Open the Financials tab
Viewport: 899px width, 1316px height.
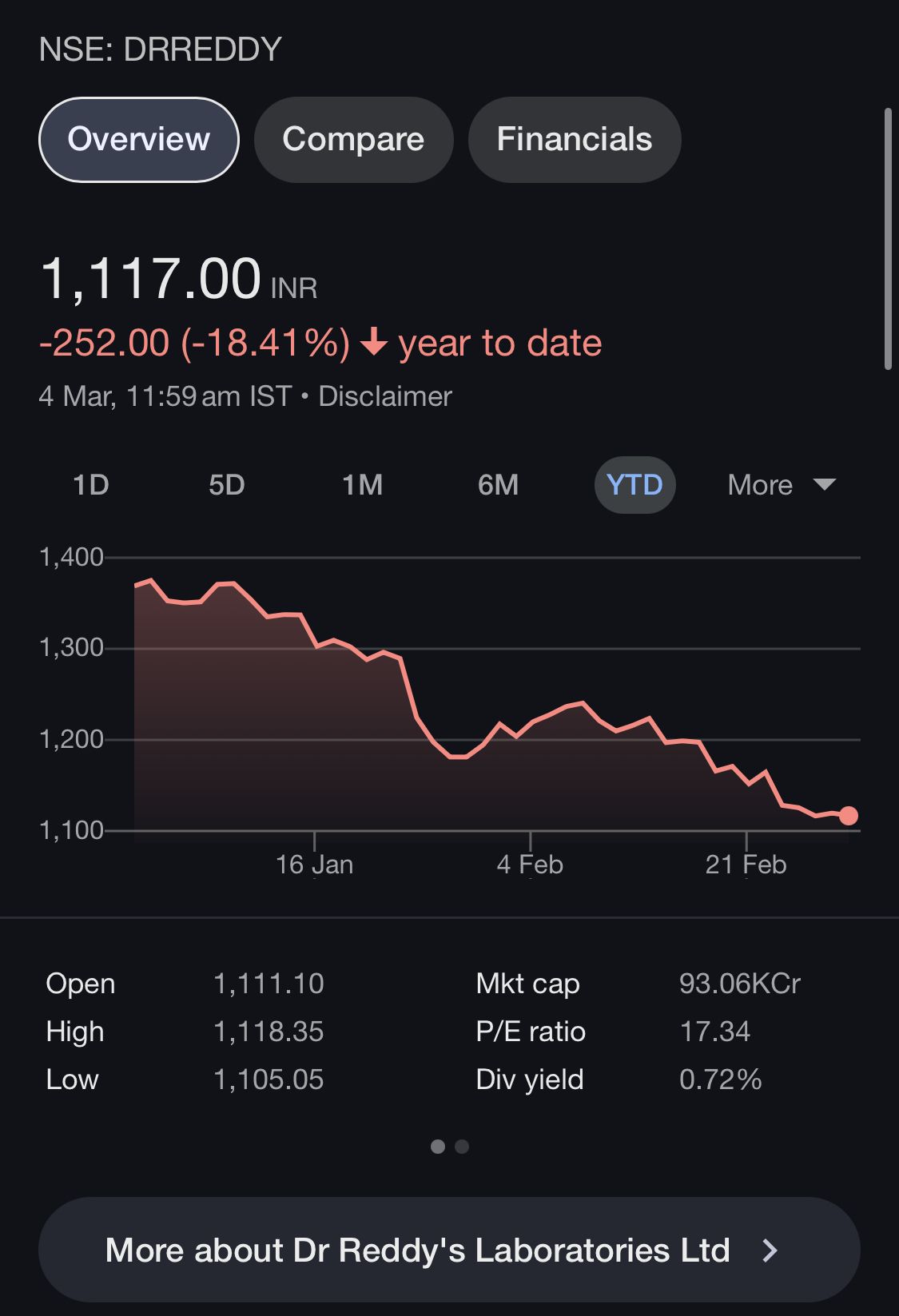[574, 140]
